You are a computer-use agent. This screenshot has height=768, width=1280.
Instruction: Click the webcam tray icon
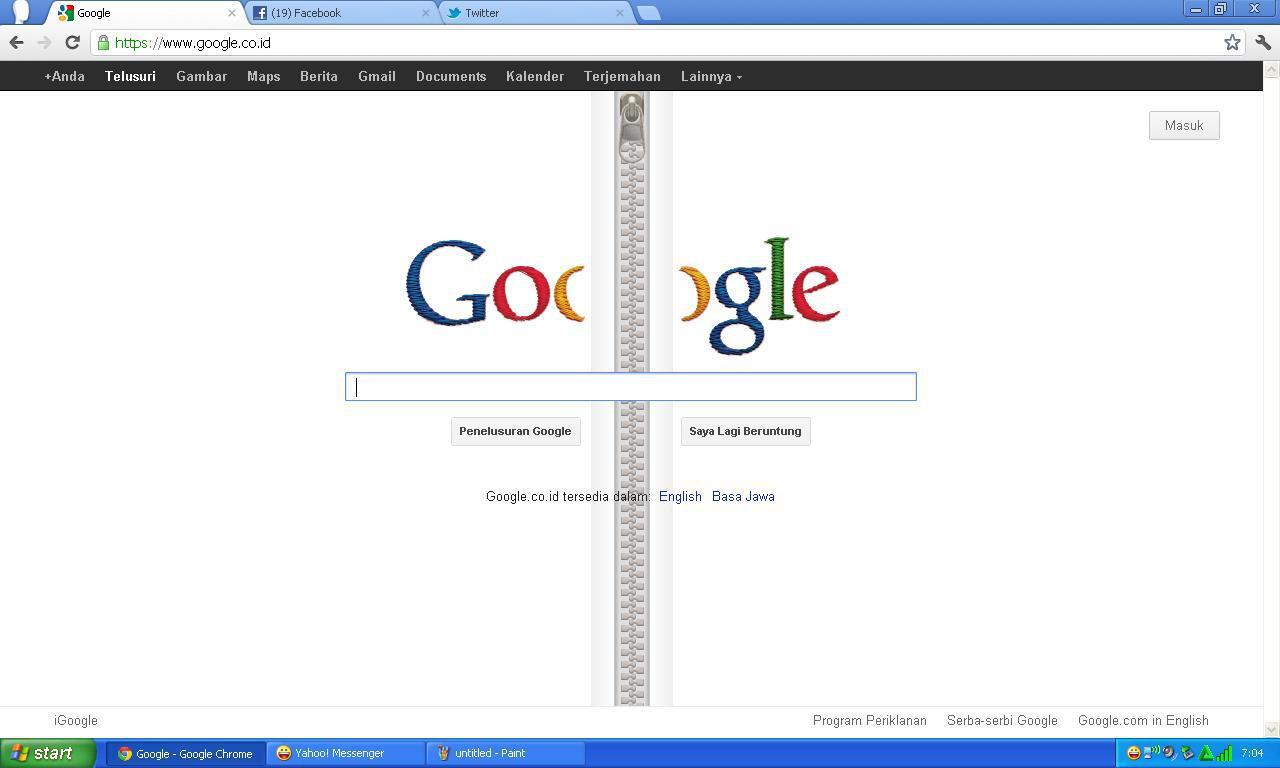point(1168,753)
